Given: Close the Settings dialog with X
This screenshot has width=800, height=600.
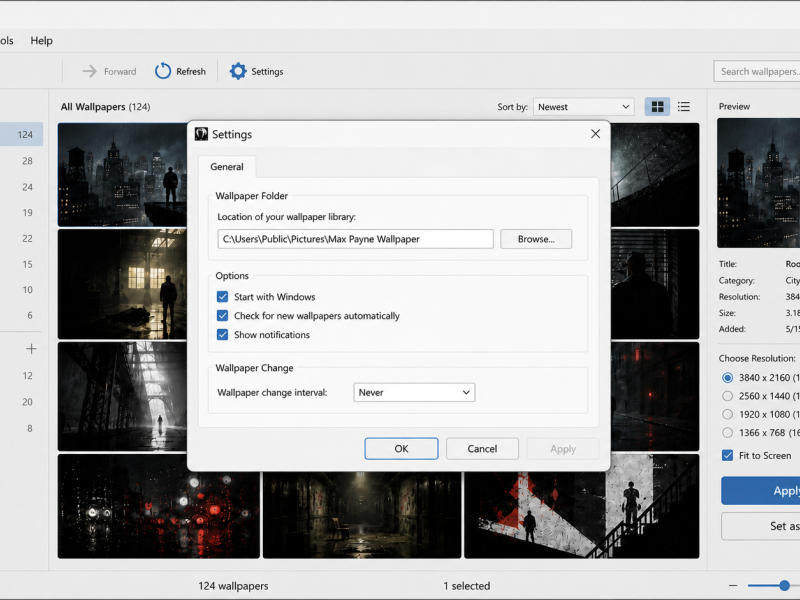Looking at the screenshot, I should [595, 134].
